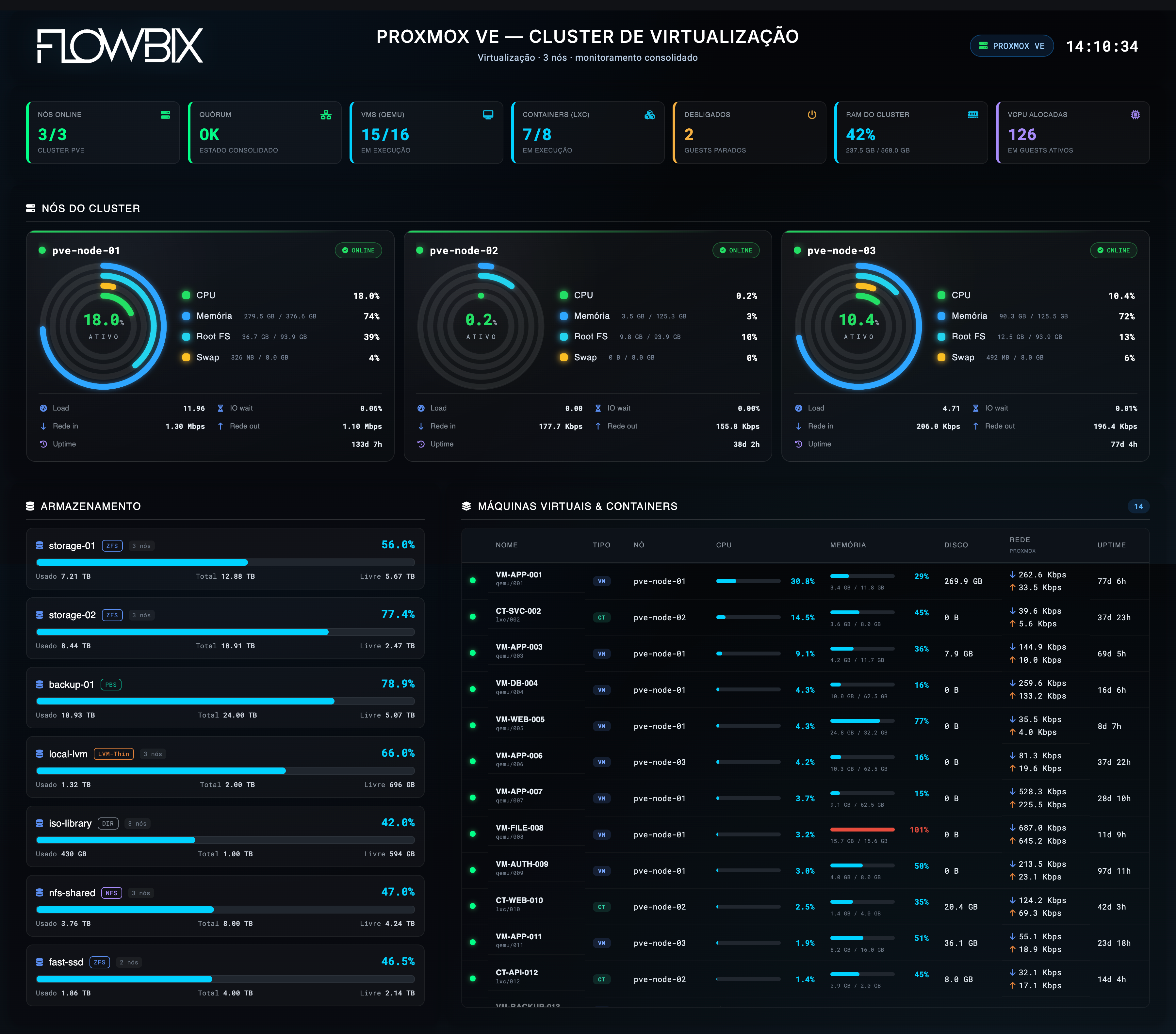Click the backup-01 database icon
This screenshot has width=1176, height=1034.
click(x=40, y=684)
